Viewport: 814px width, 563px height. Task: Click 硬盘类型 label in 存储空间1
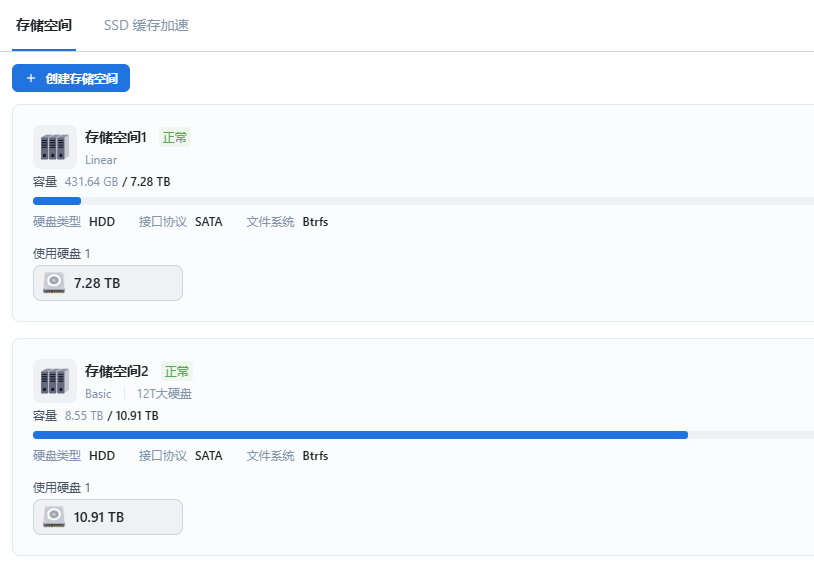[x=57, y=222]
